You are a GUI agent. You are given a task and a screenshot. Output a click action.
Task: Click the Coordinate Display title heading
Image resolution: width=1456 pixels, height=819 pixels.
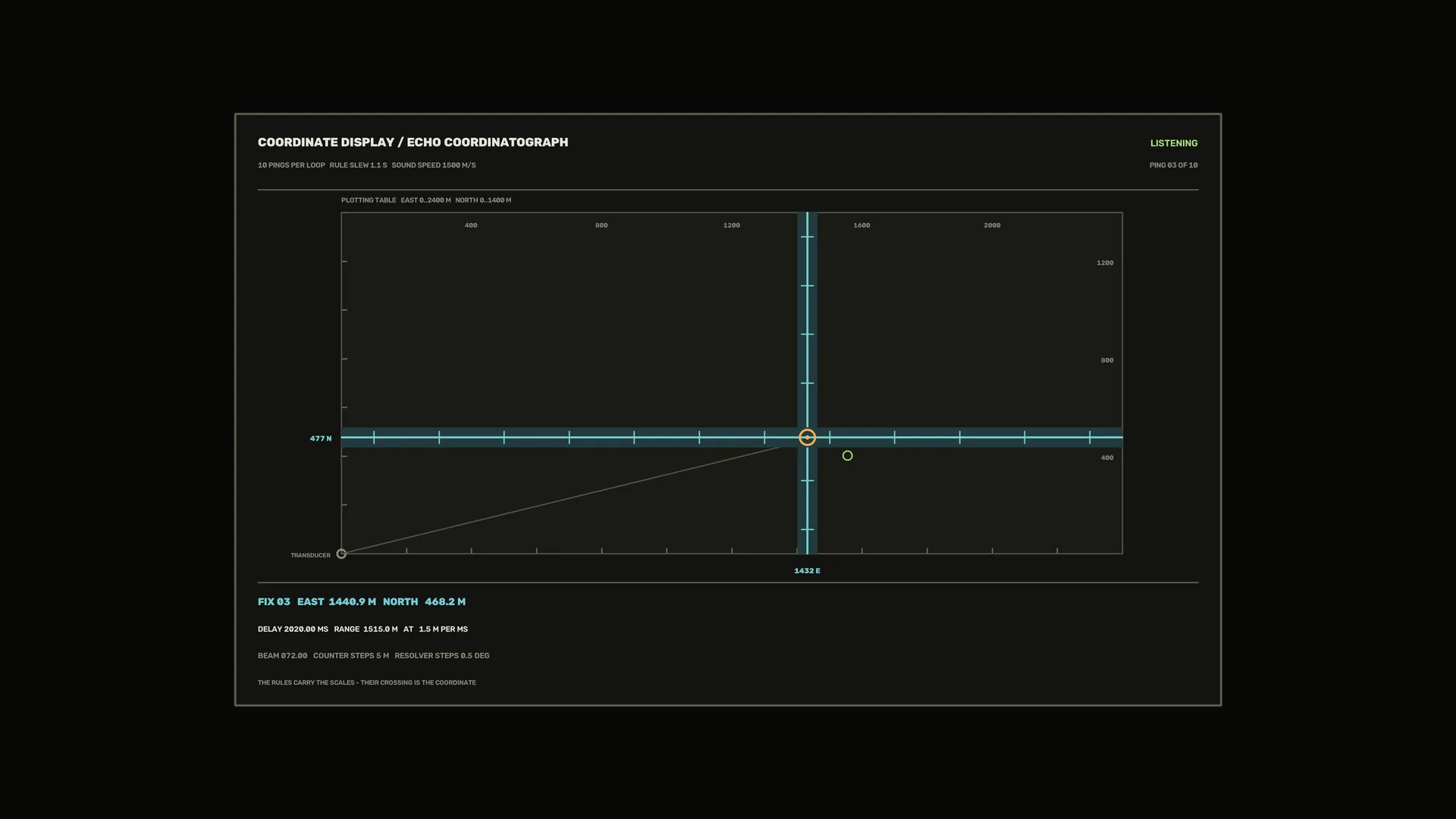pos(413,143)
